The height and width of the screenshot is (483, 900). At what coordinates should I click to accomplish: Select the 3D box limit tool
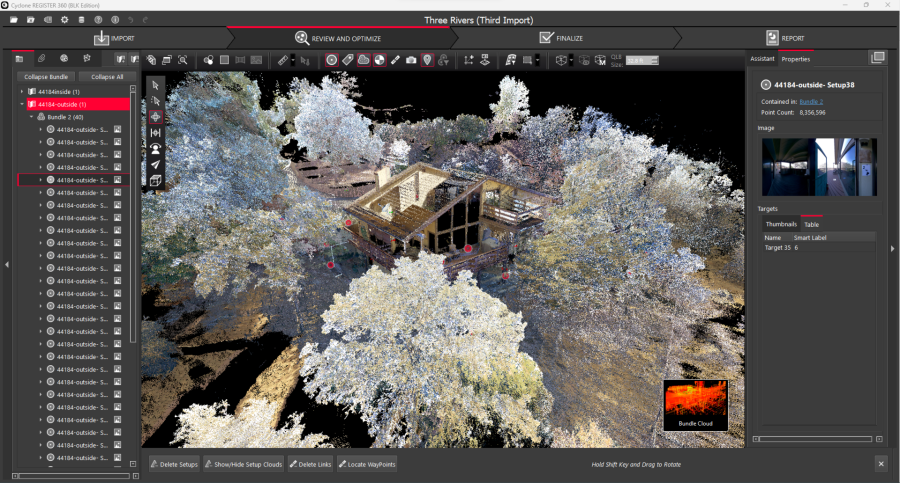point(156,181)
